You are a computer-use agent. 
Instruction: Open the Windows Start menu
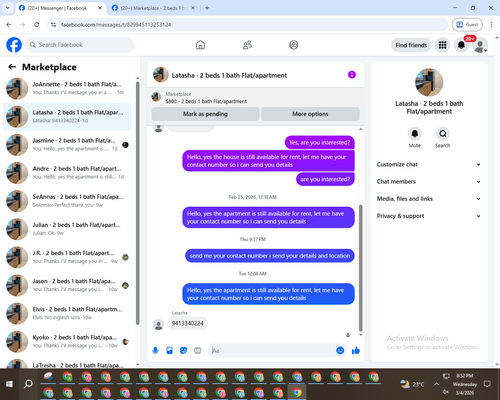(x=9, y=384)
